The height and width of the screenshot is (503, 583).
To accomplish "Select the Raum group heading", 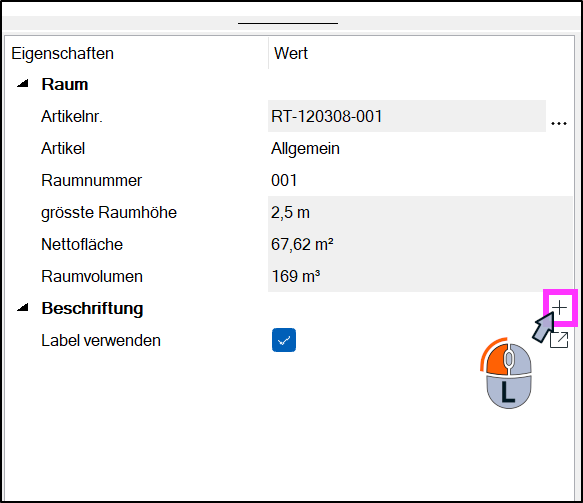I will click(65, 84).
